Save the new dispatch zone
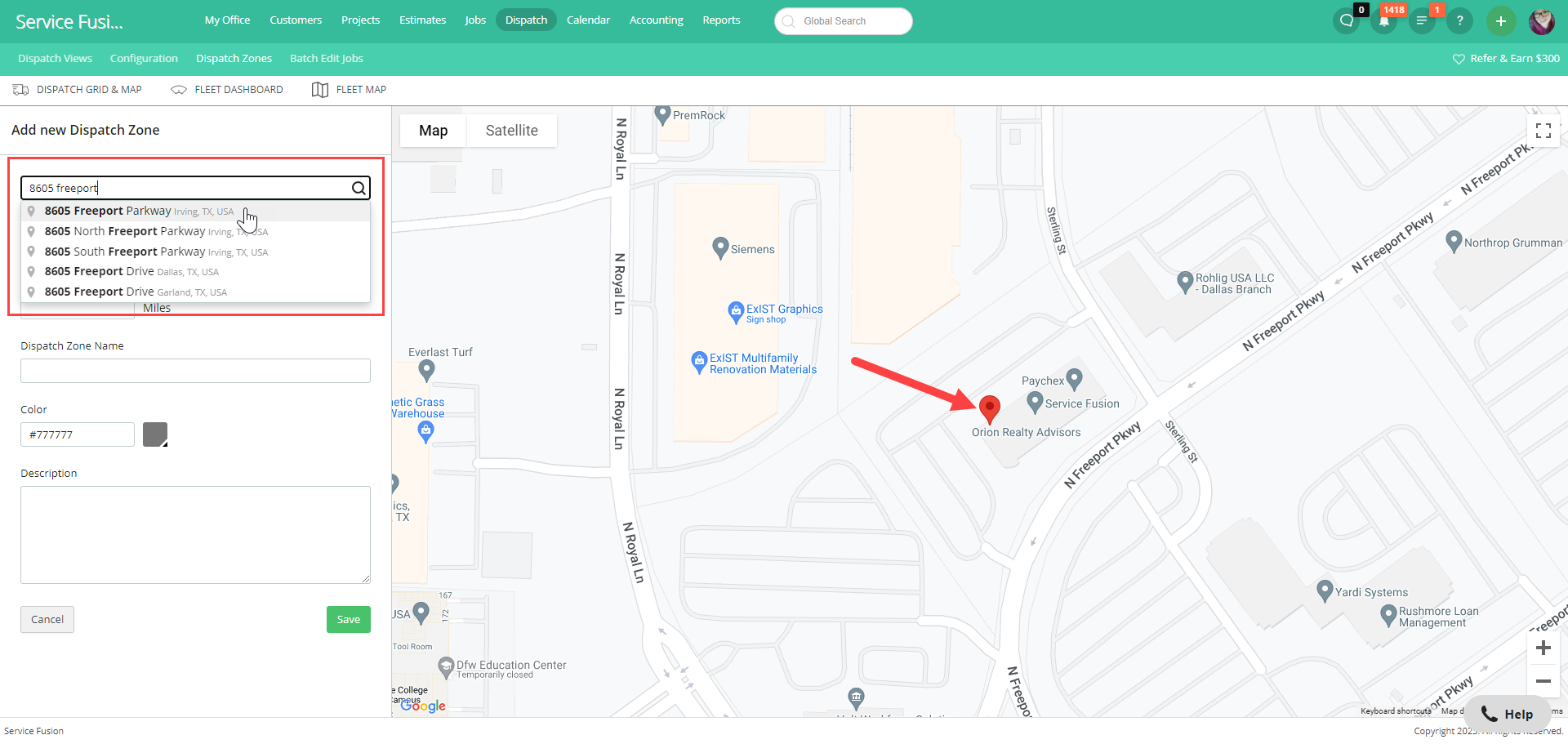 click(349, 619)
